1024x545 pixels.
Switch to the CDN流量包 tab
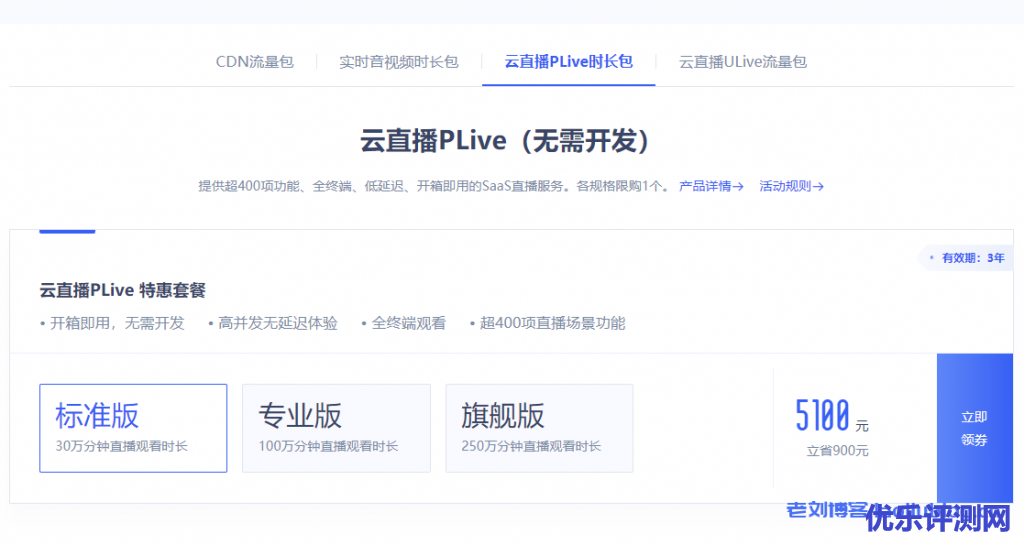click(255, 62)
